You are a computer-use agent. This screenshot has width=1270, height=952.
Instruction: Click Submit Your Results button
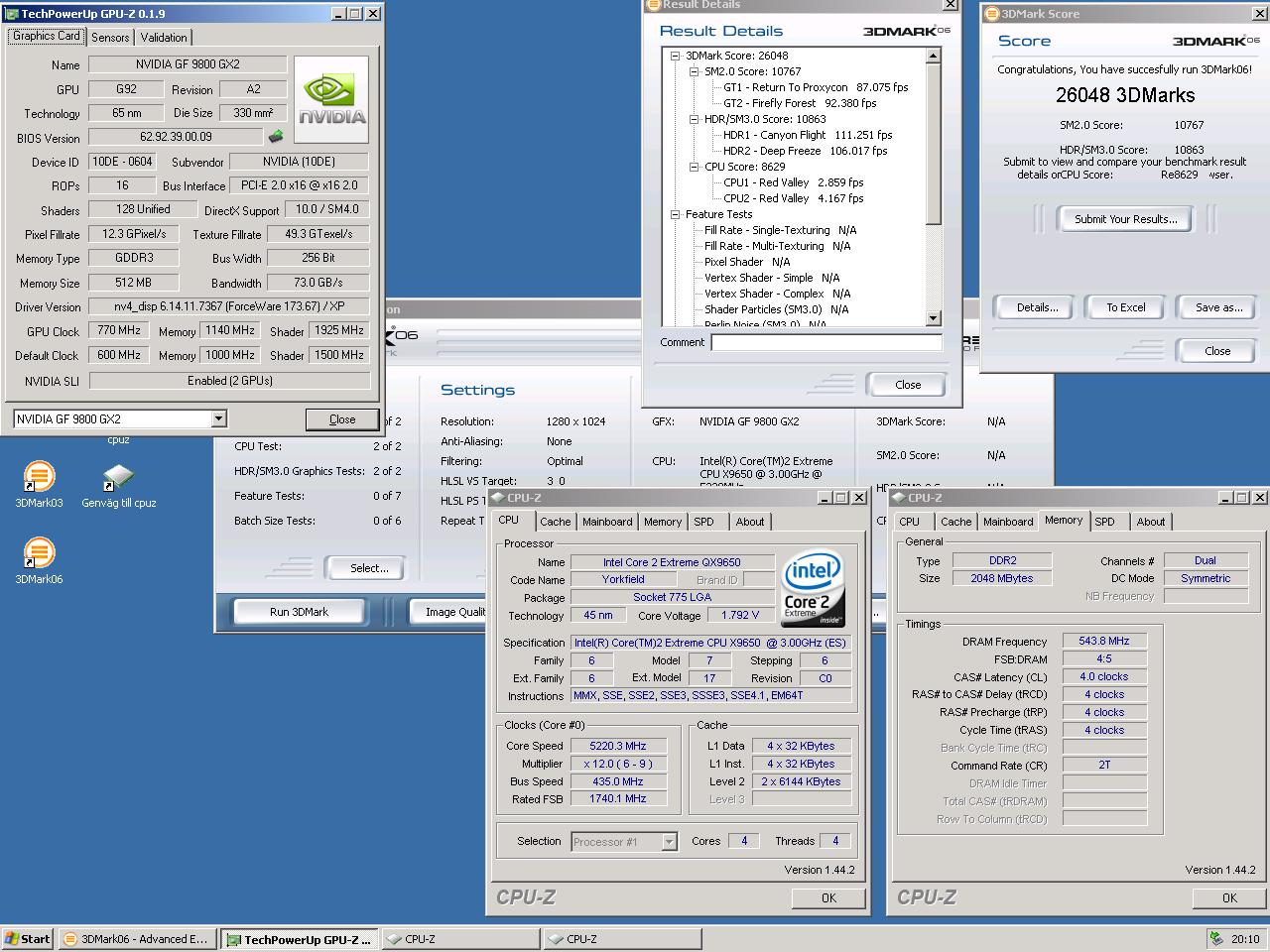(1126, 219)
